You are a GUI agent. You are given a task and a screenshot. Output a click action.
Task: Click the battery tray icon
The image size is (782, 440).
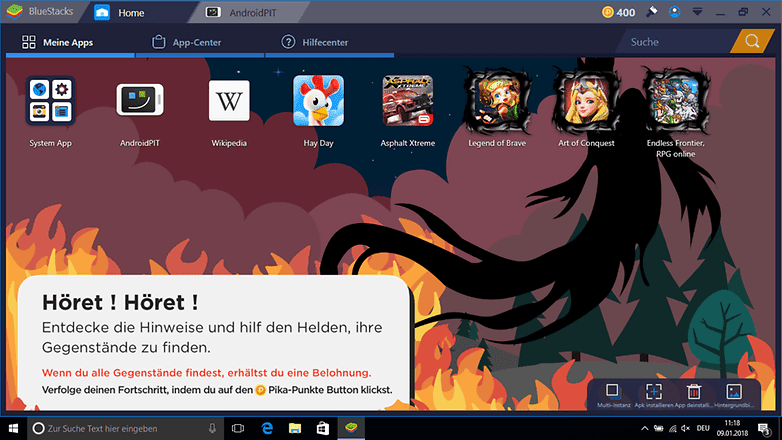659,429
